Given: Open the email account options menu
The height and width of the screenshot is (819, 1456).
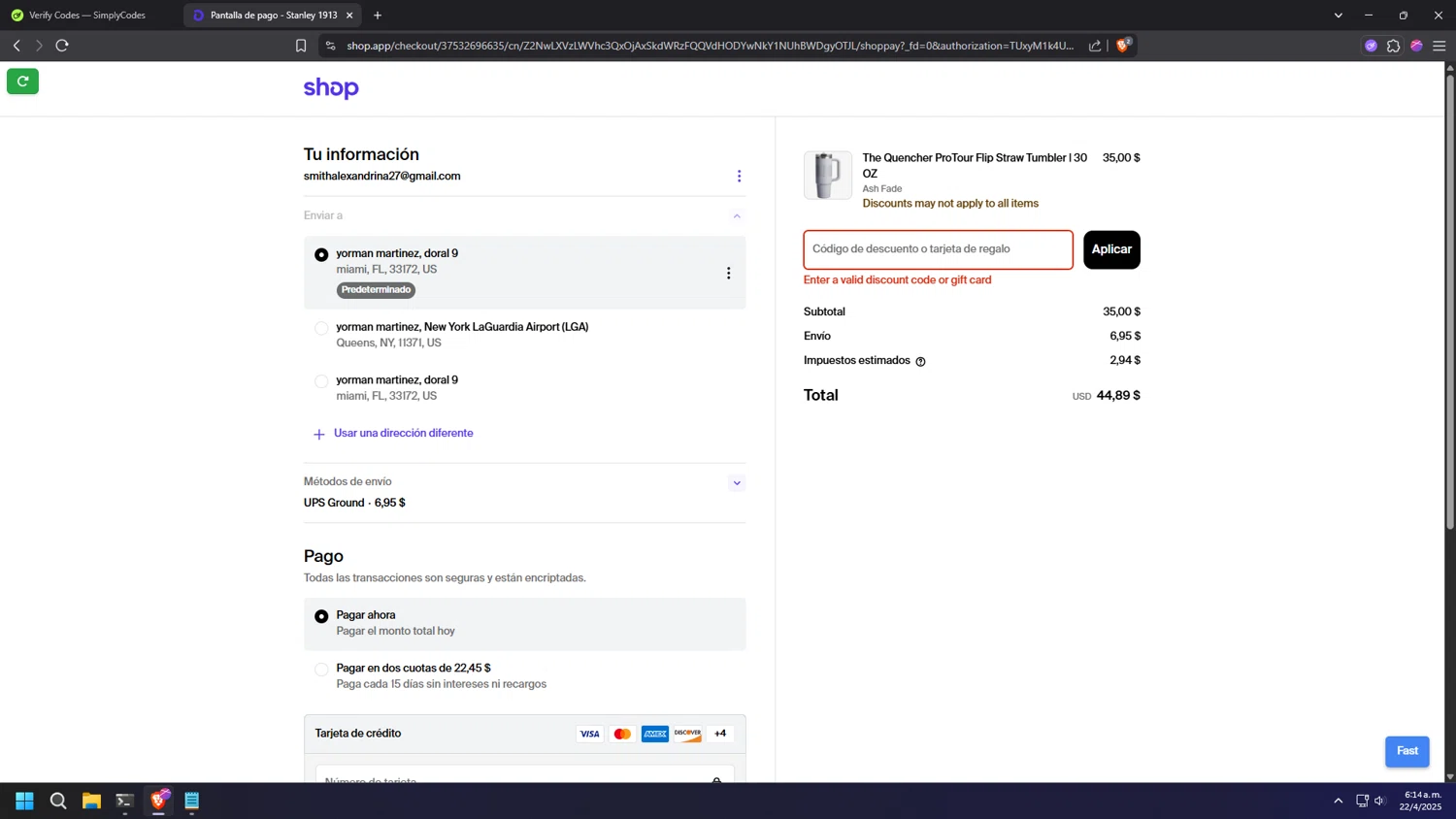Looking at the screenshot, I should click(739, 177).
